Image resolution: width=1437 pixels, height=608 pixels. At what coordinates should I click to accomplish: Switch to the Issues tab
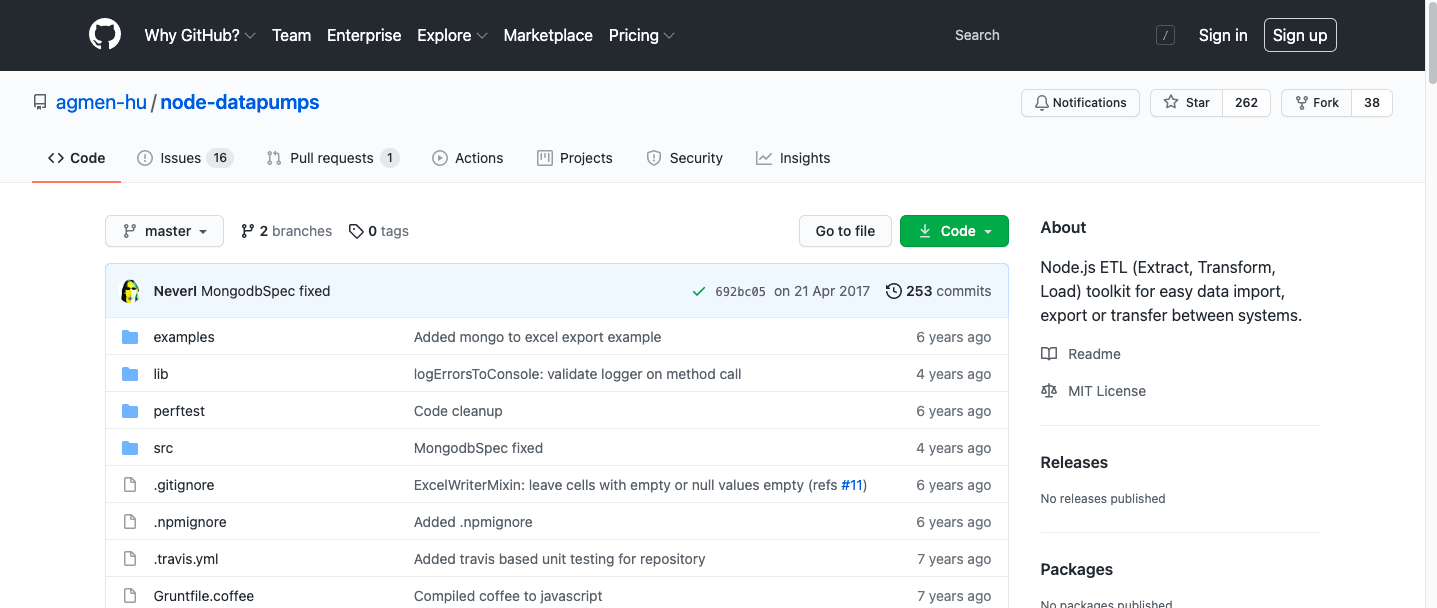185,158
